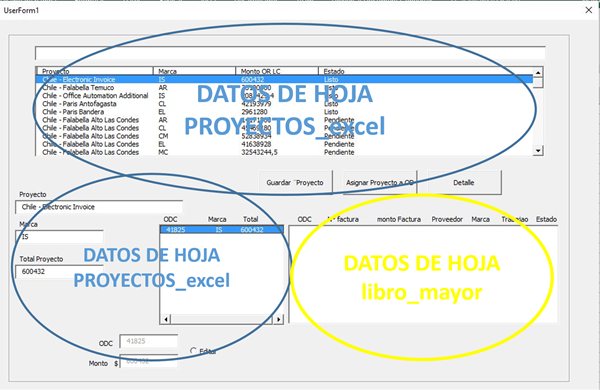Open the Detalle button
Viewport: 600px width, 390px height.
point(464,183)
